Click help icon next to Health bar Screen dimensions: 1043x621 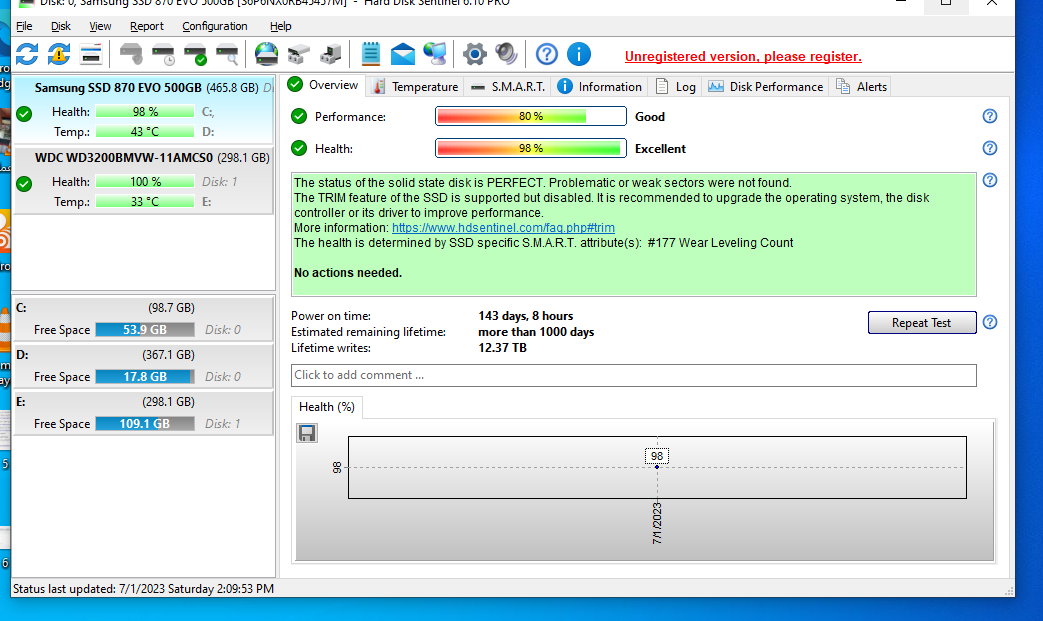[x=990, y=148]
